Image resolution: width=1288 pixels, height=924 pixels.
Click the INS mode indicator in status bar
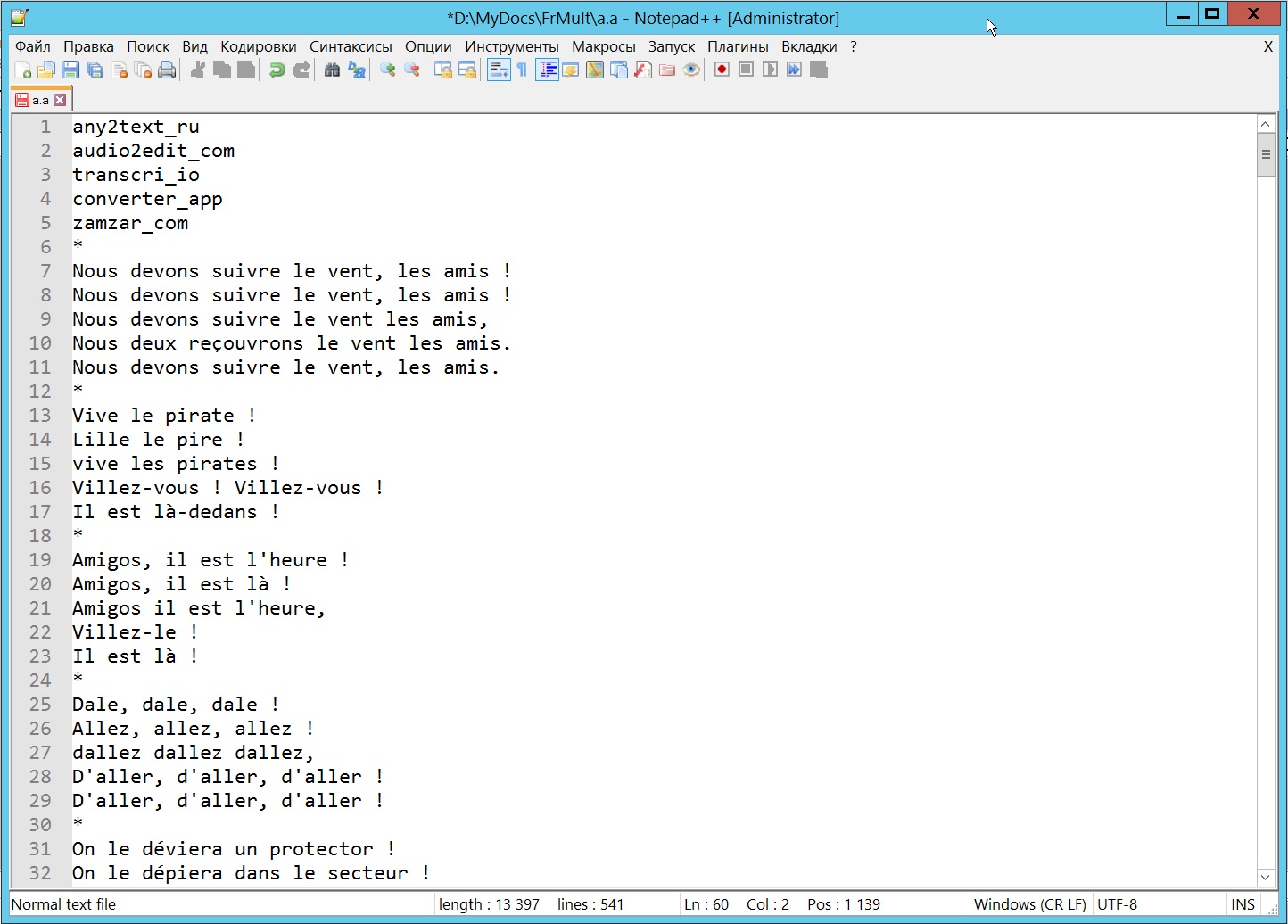(x=1243, y=904)
